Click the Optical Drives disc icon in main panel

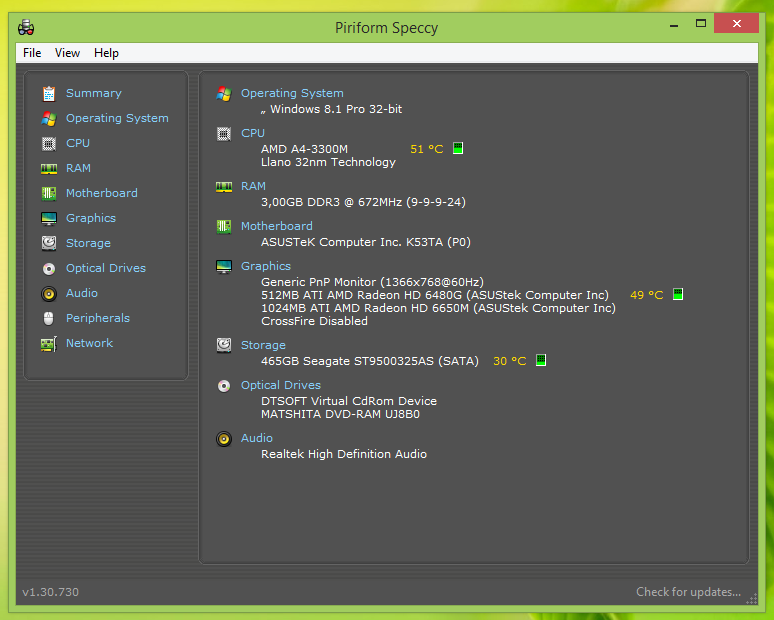(x=224, y=386)
